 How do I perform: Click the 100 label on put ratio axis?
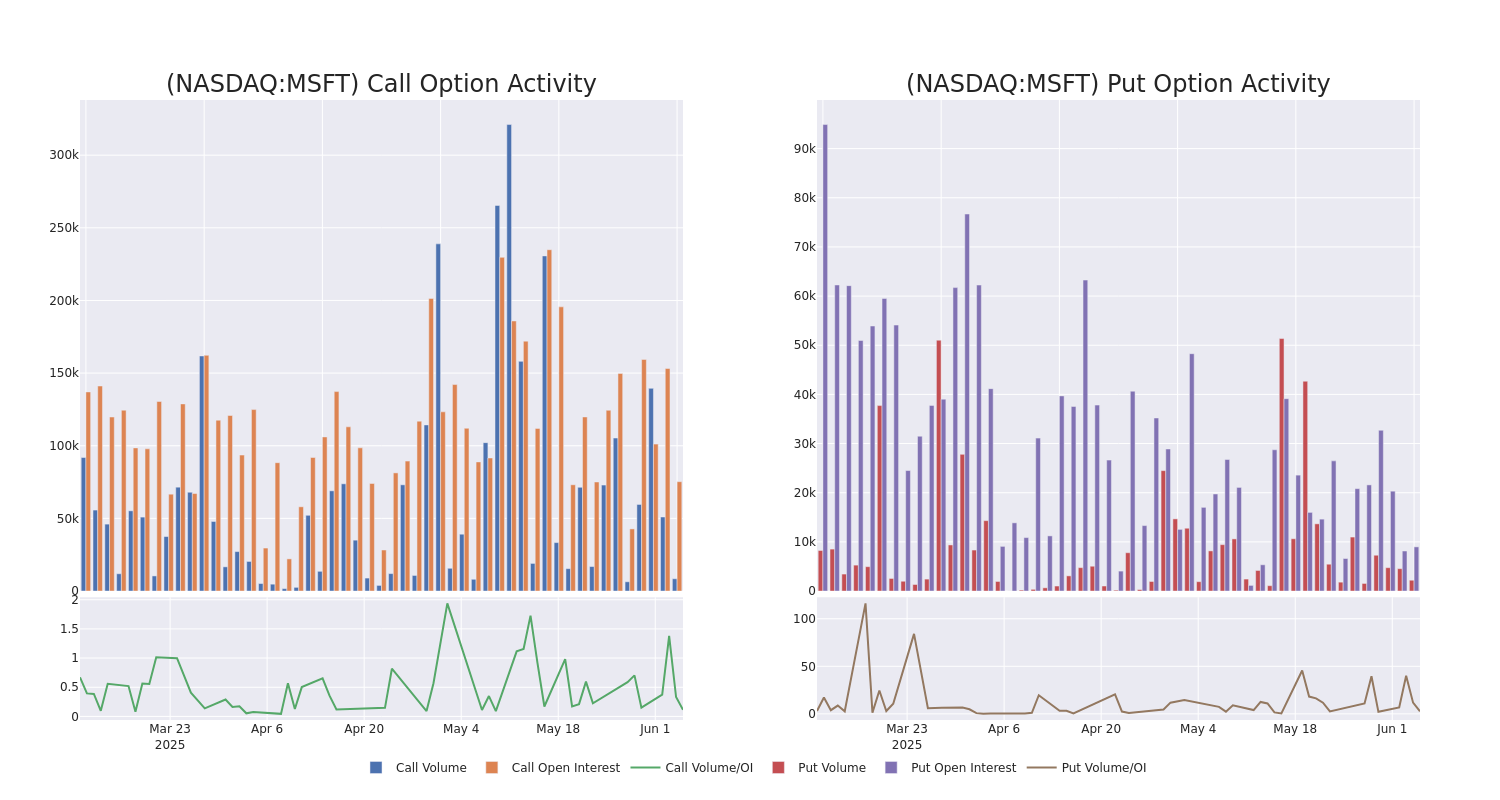click(805, 619)
